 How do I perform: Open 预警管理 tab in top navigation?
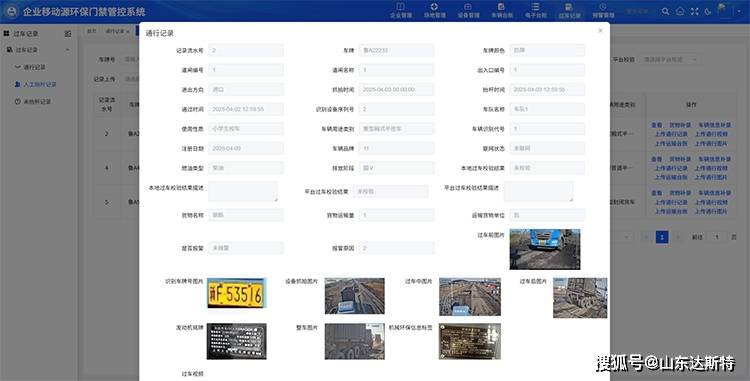(x=603, y=11)
